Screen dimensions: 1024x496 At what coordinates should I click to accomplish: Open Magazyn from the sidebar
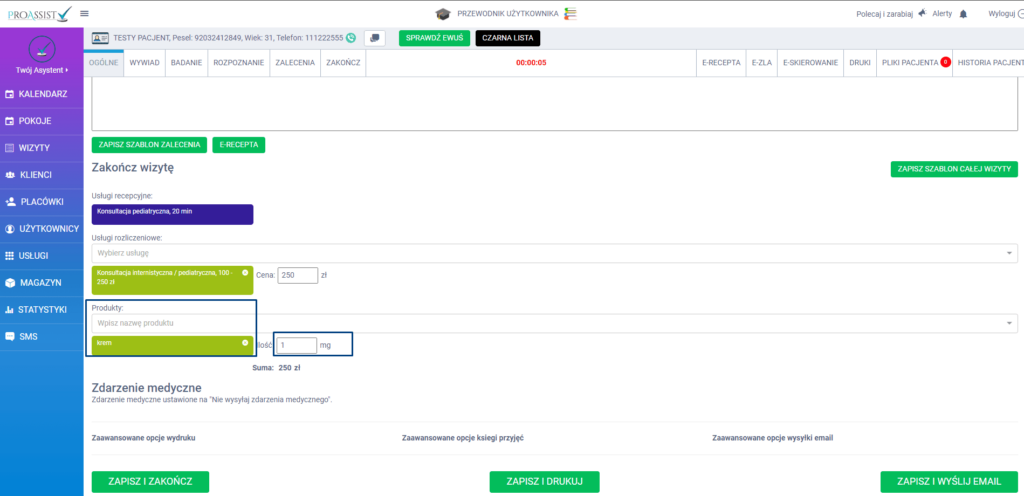[x=42, y=282]
